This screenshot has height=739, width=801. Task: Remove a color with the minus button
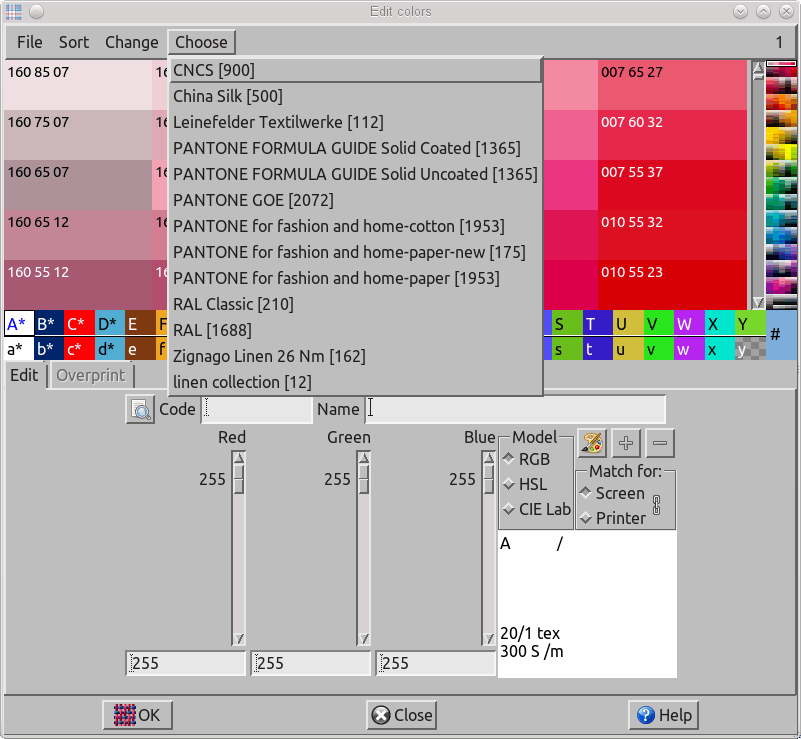pyautogui.click(x=660, y=443)
